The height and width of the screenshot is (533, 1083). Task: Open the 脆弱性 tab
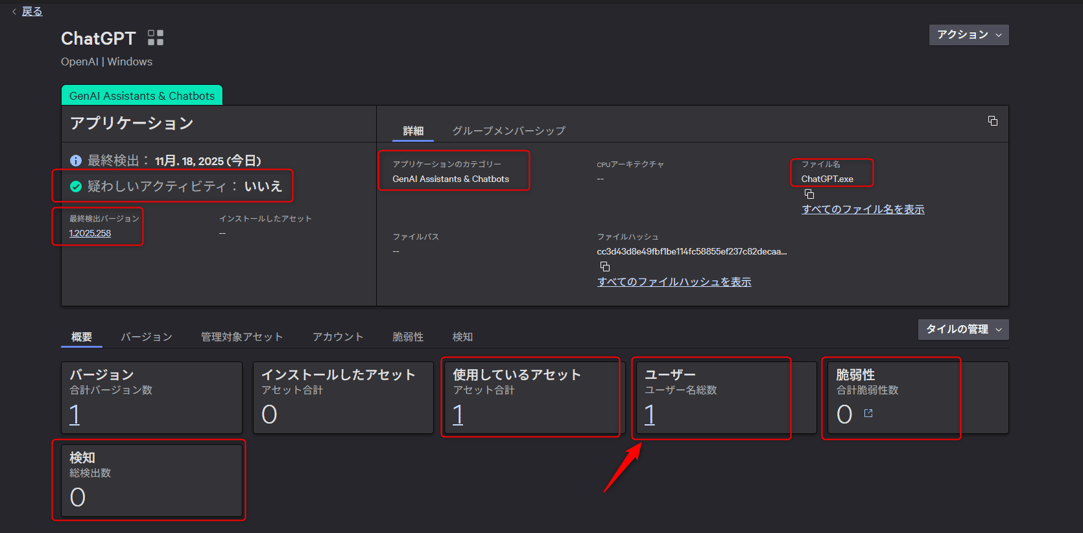tap(408, 337)
